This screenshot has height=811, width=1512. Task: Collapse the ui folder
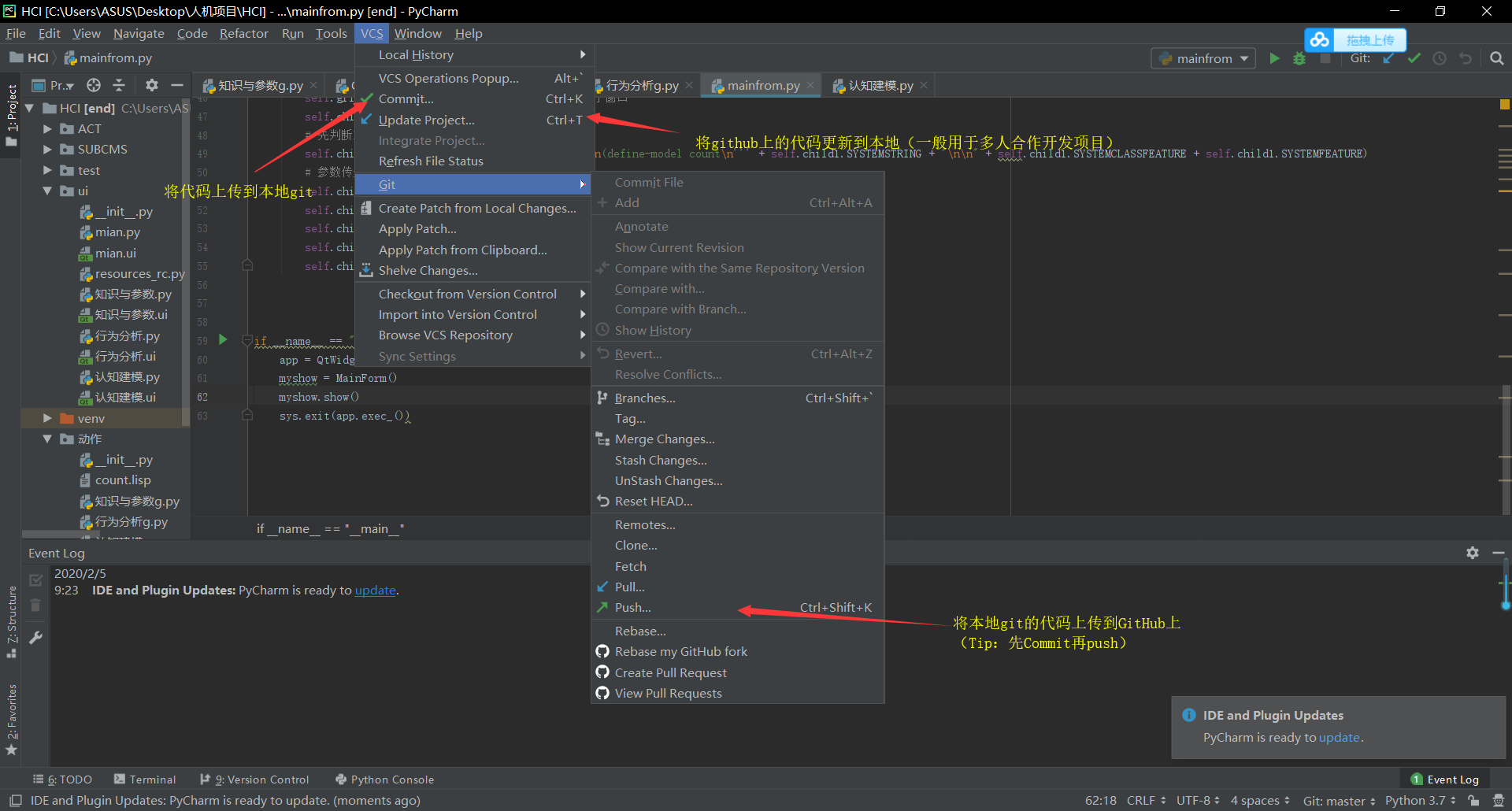coord(47,191)
